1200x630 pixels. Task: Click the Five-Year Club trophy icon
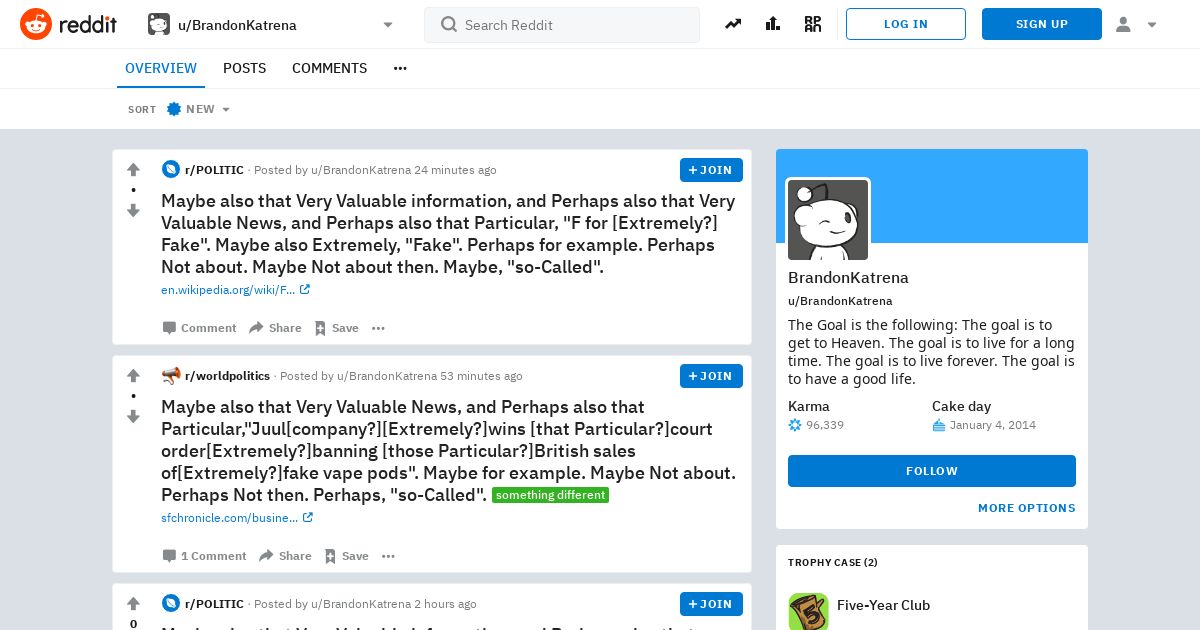click(808, 611)
